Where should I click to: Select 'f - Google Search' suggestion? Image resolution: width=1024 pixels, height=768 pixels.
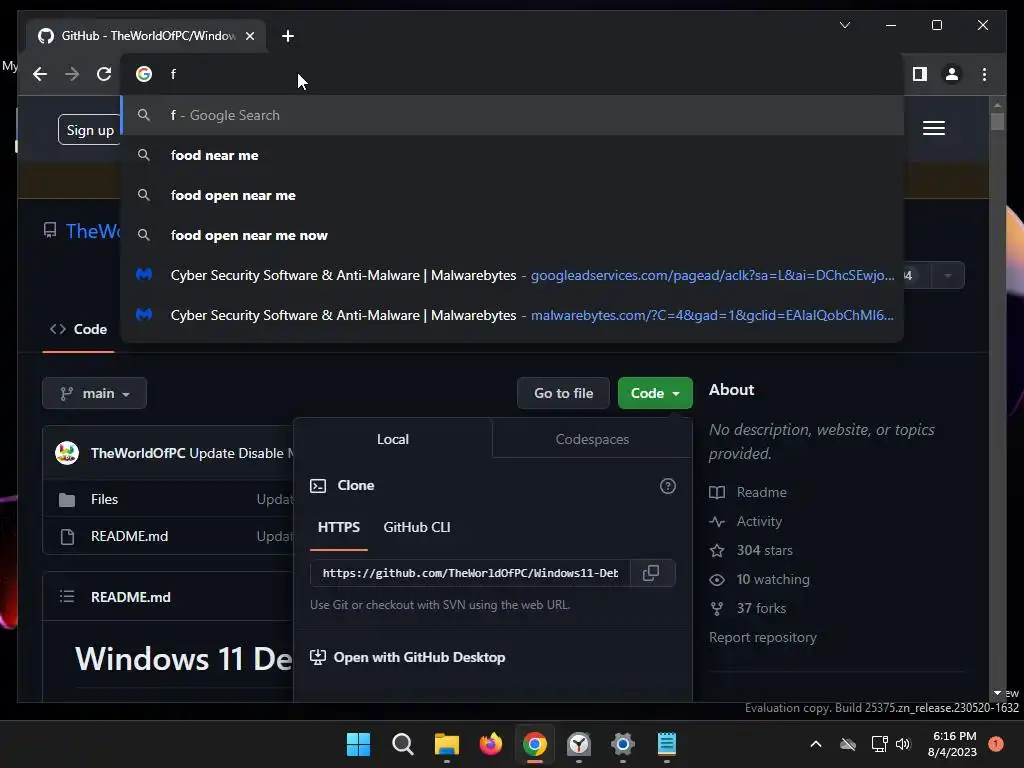(x=513, y=116)
